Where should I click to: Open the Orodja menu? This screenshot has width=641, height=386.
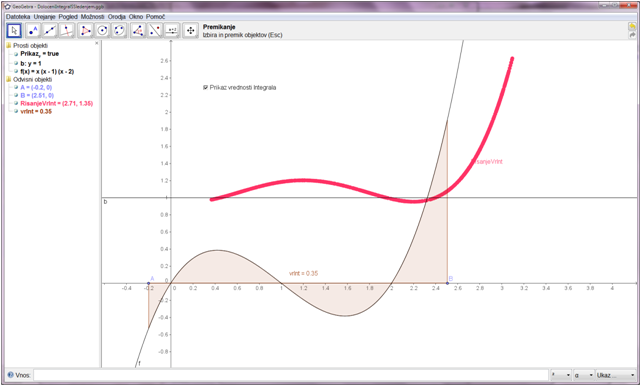click(117, 17)
